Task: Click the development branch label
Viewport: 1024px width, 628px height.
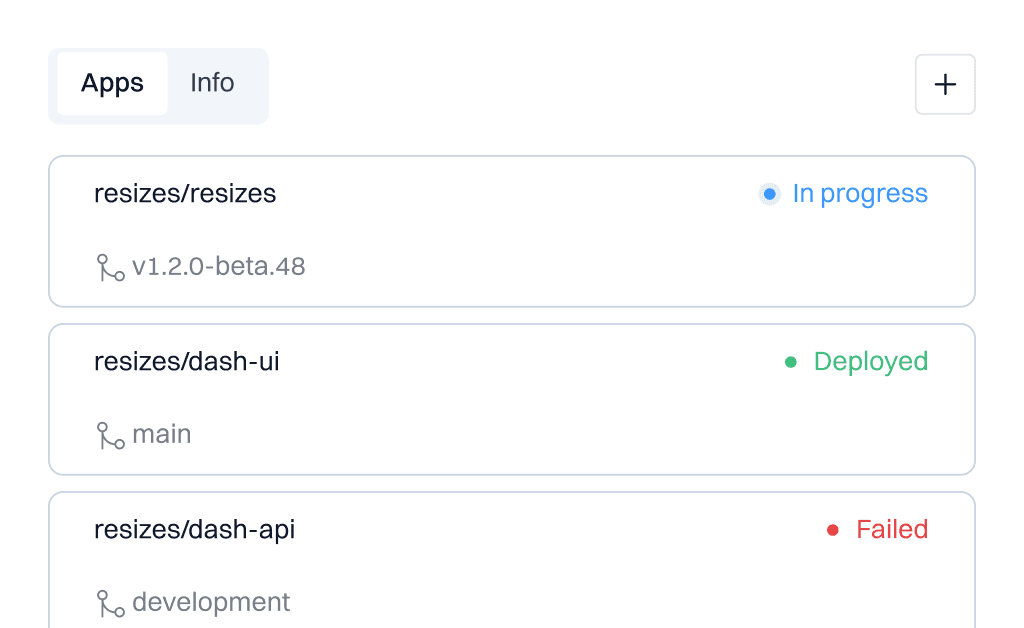Action: pos(212,602)
